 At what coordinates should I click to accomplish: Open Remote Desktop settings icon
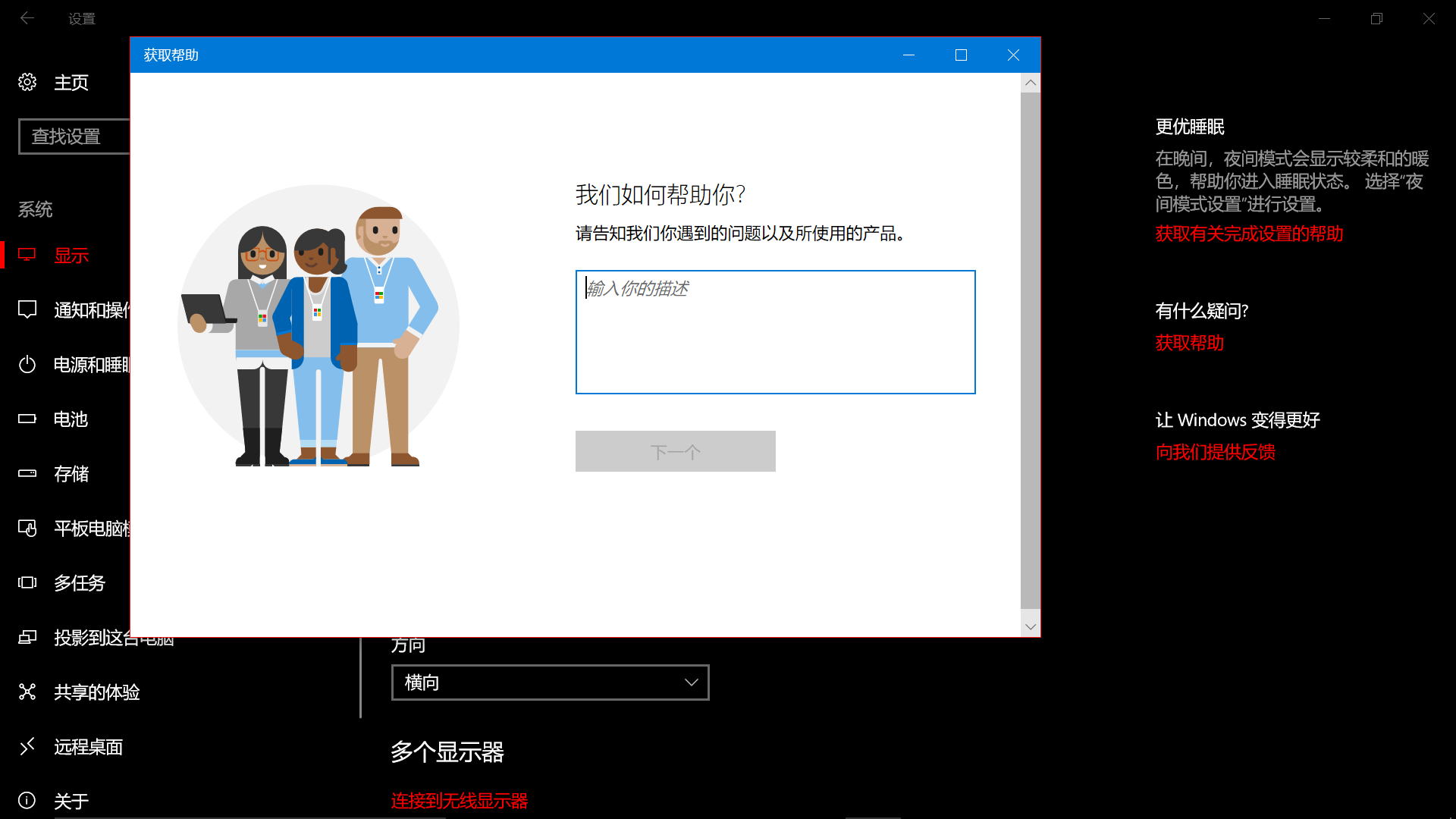[27, 746]
